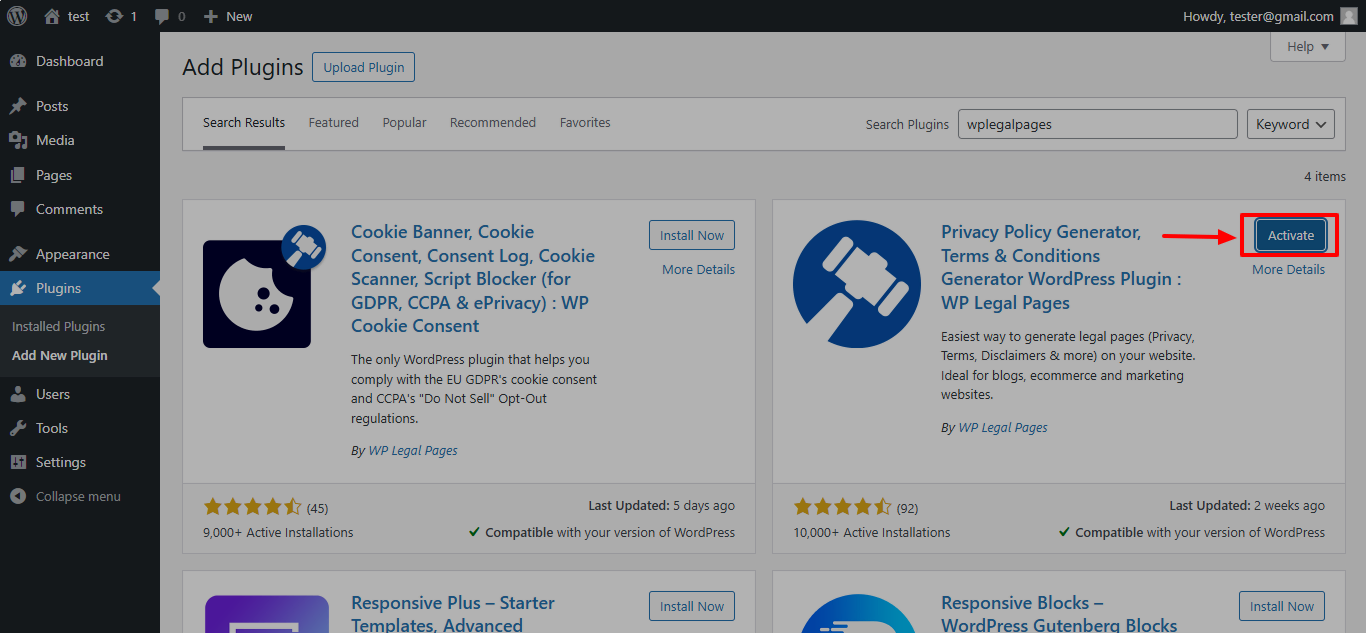Open the Responsive Blocks title link
Viewport: 1366px width, 633px height.
[x=1059, y=614]
